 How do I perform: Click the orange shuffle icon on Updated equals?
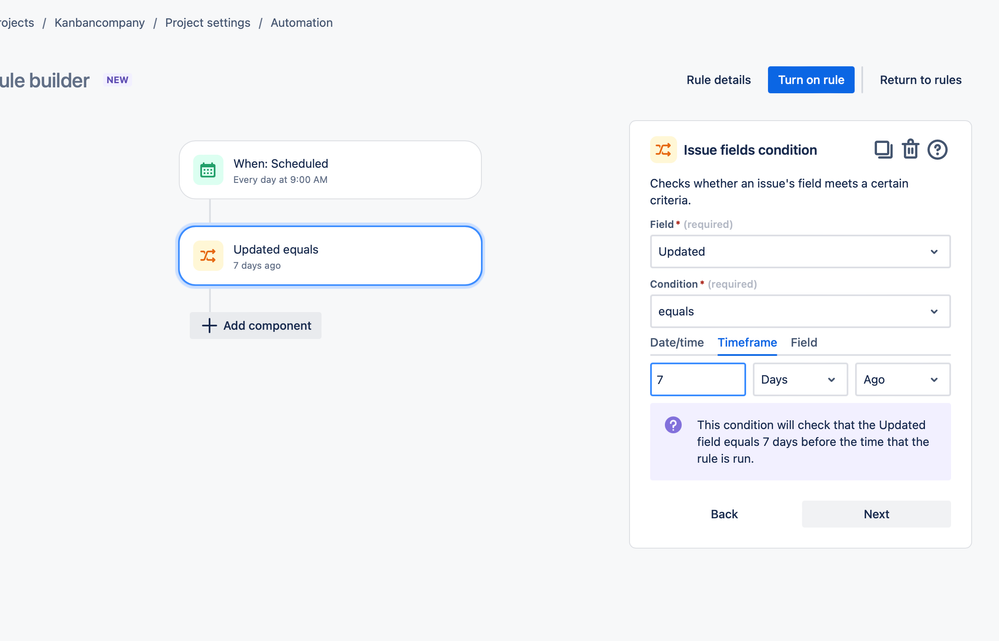tap(208, 256)
